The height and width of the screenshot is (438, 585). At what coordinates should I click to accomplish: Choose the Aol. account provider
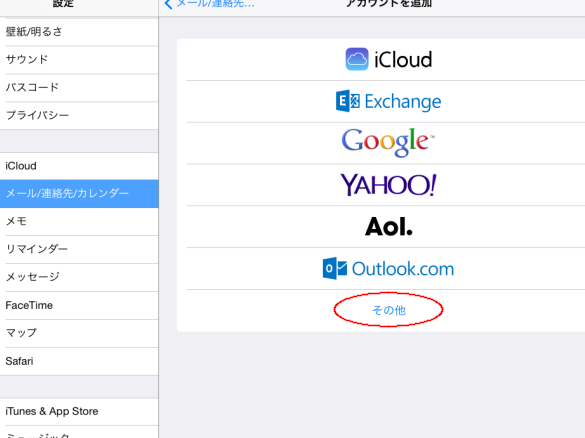click(388, 226)
